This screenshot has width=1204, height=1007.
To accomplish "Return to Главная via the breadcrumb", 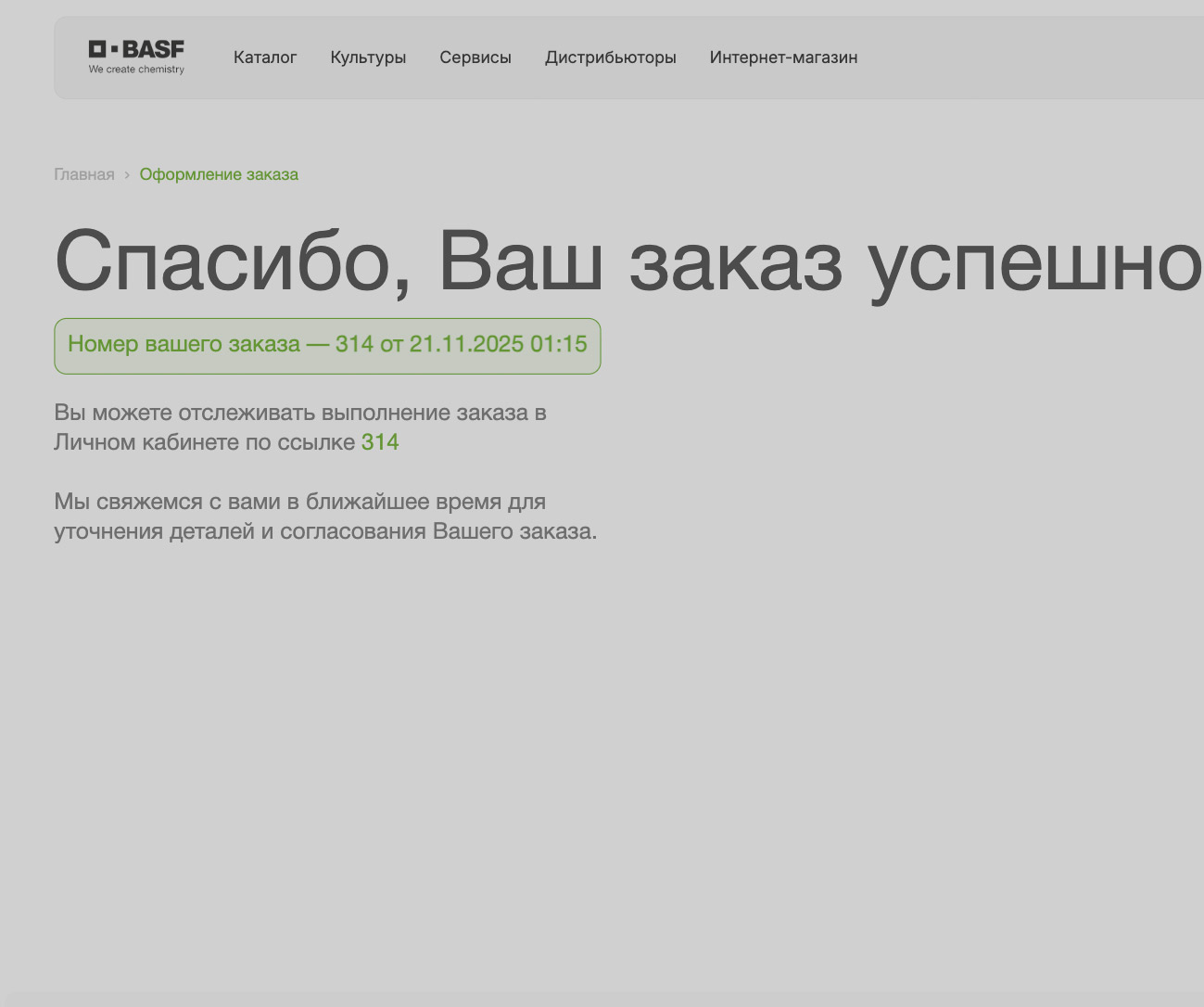I will point(84,174).
